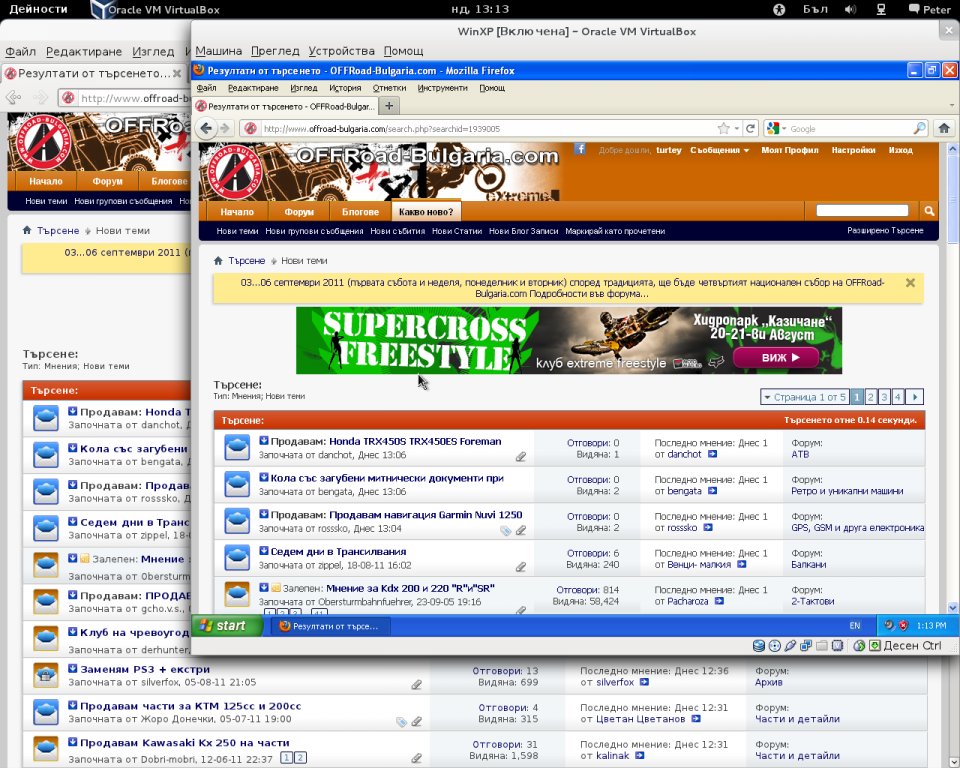
Task: Open tab list arrow at Firefox tab bar end
Action: pos(951,105)
